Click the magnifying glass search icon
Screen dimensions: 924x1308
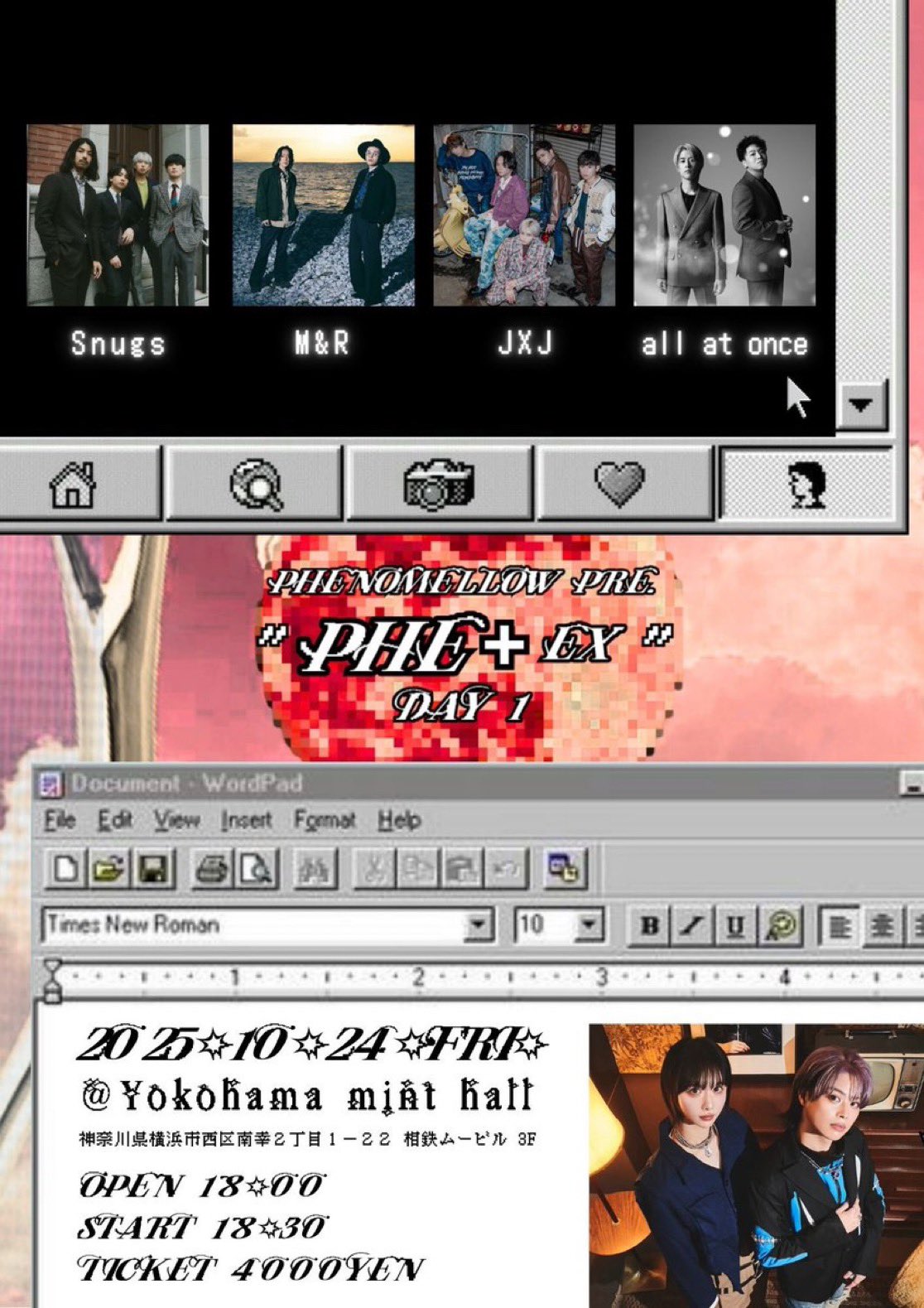coord(256,485)
